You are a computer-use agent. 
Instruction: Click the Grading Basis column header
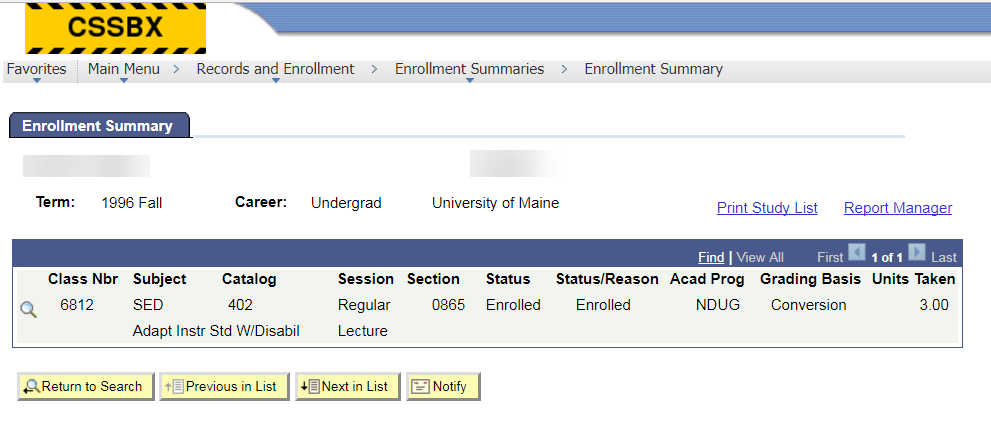[810, 279]
